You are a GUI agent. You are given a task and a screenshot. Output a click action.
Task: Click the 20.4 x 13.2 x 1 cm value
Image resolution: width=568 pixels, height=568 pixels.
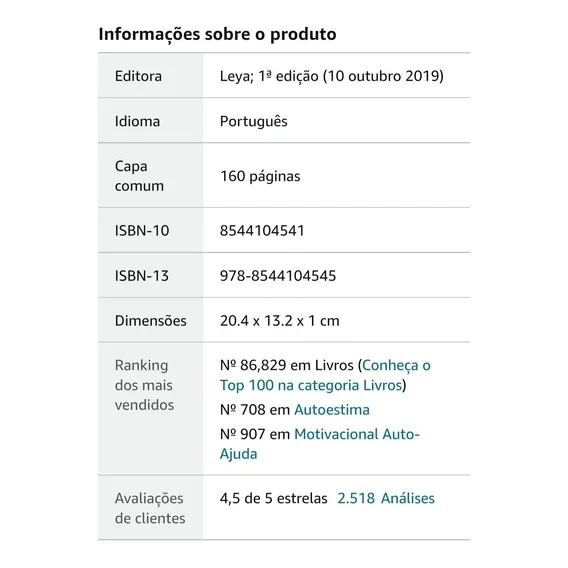(280, 321)
